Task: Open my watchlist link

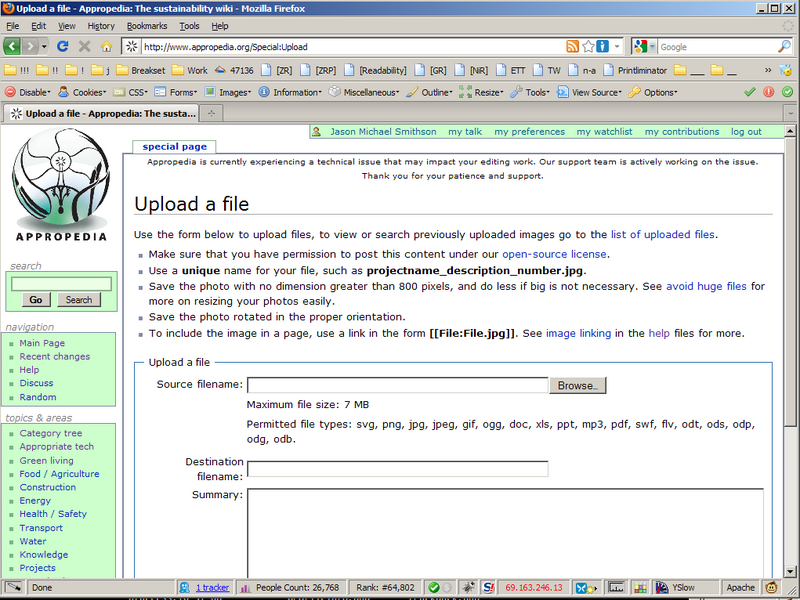Action: tap(604, 132)
